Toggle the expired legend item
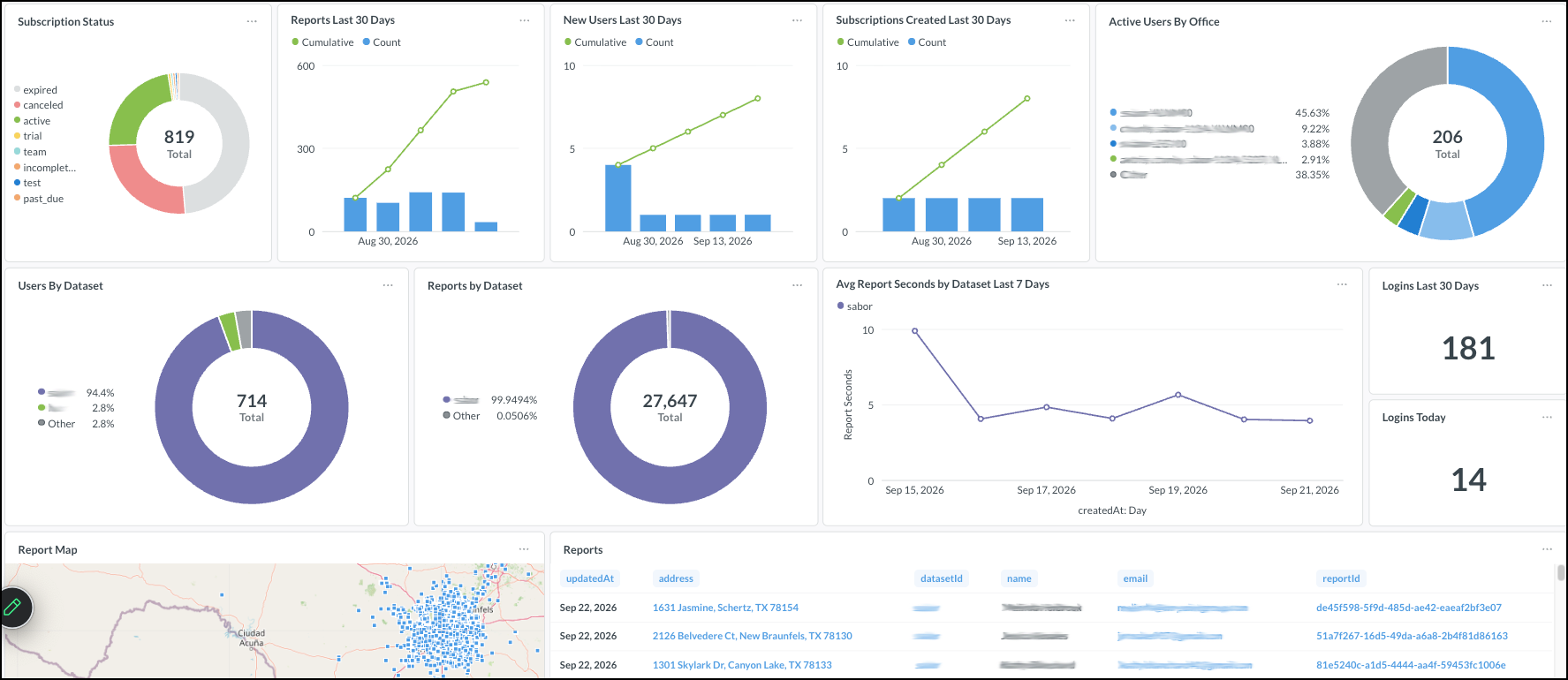This screenshot has height=680, width=1568. pos(35,90)
